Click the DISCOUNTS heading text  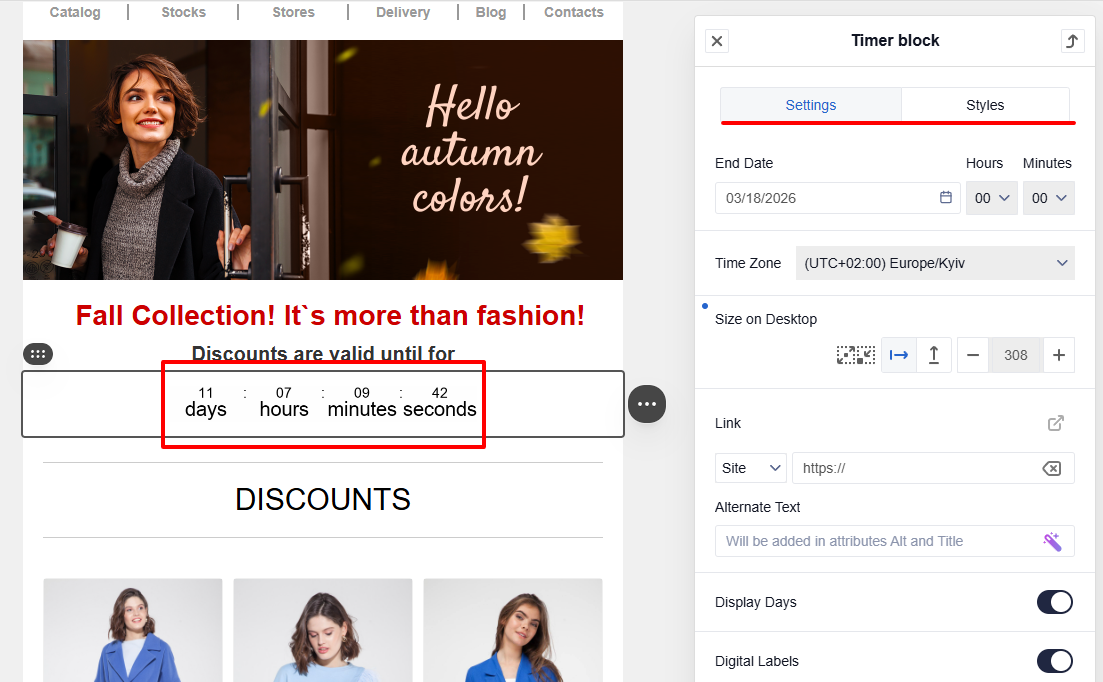pyautogui.click(x=323, y=500)
